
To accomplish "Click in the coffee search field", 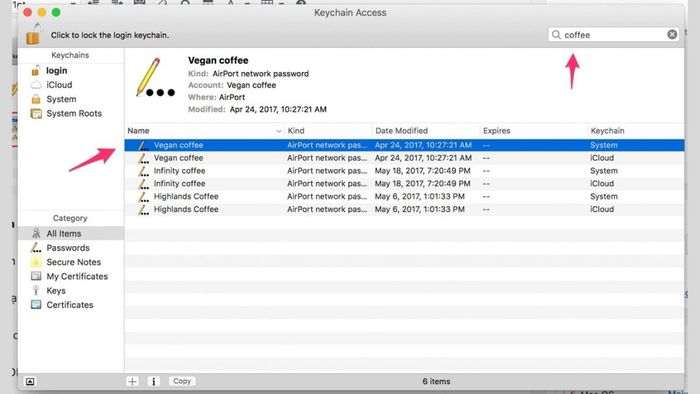I will click(614, 34).
